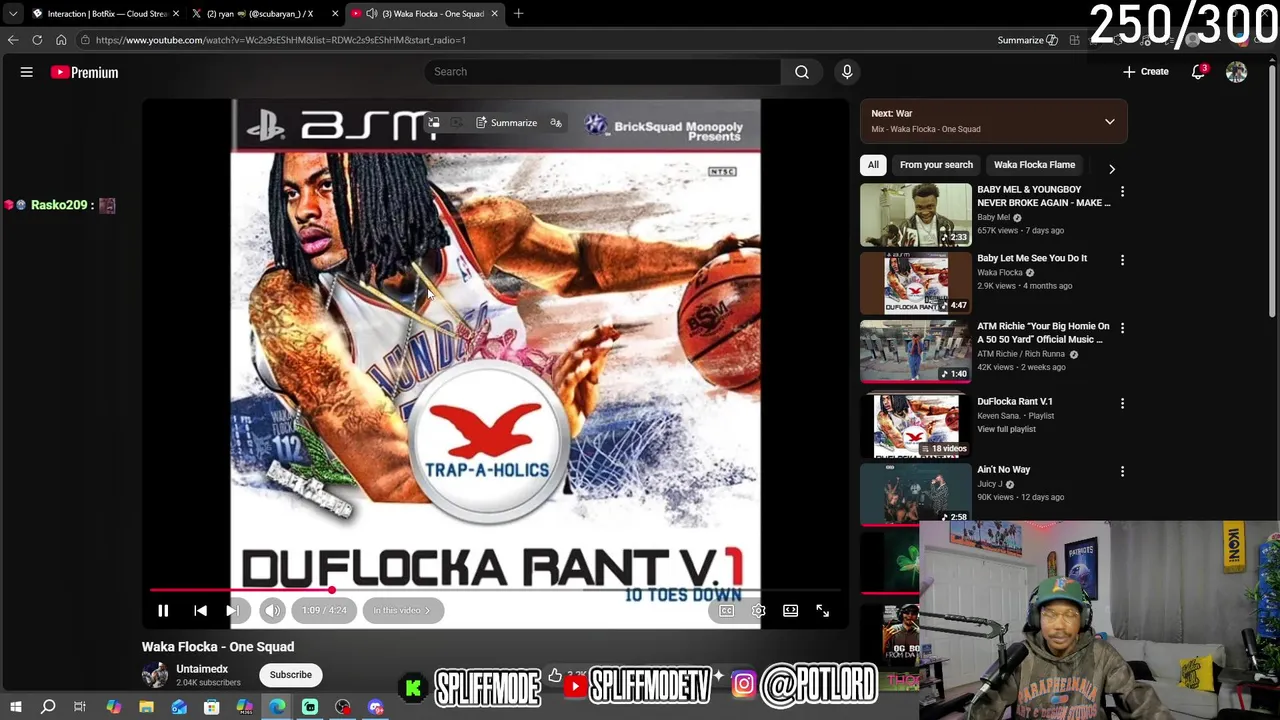Click Summarize on video overlay toolbar

(x=506, y=123)
